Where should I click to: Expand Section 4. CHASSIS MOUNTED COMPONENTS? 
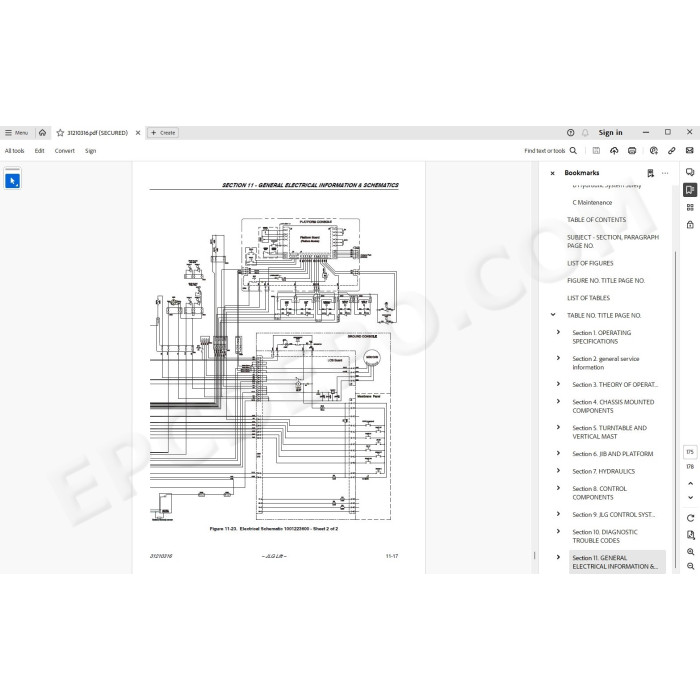pyautogui.click(x=558, y=401)
